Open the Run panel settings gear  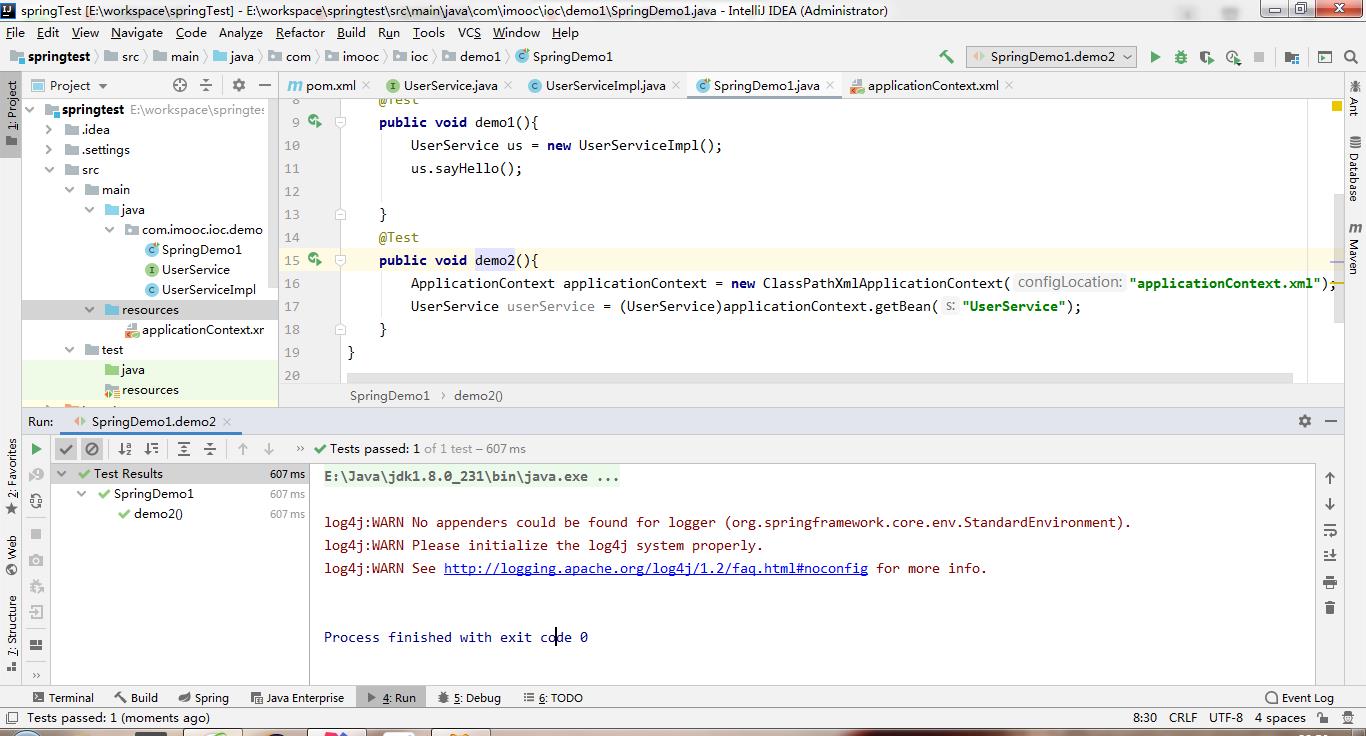point(1304,421)
